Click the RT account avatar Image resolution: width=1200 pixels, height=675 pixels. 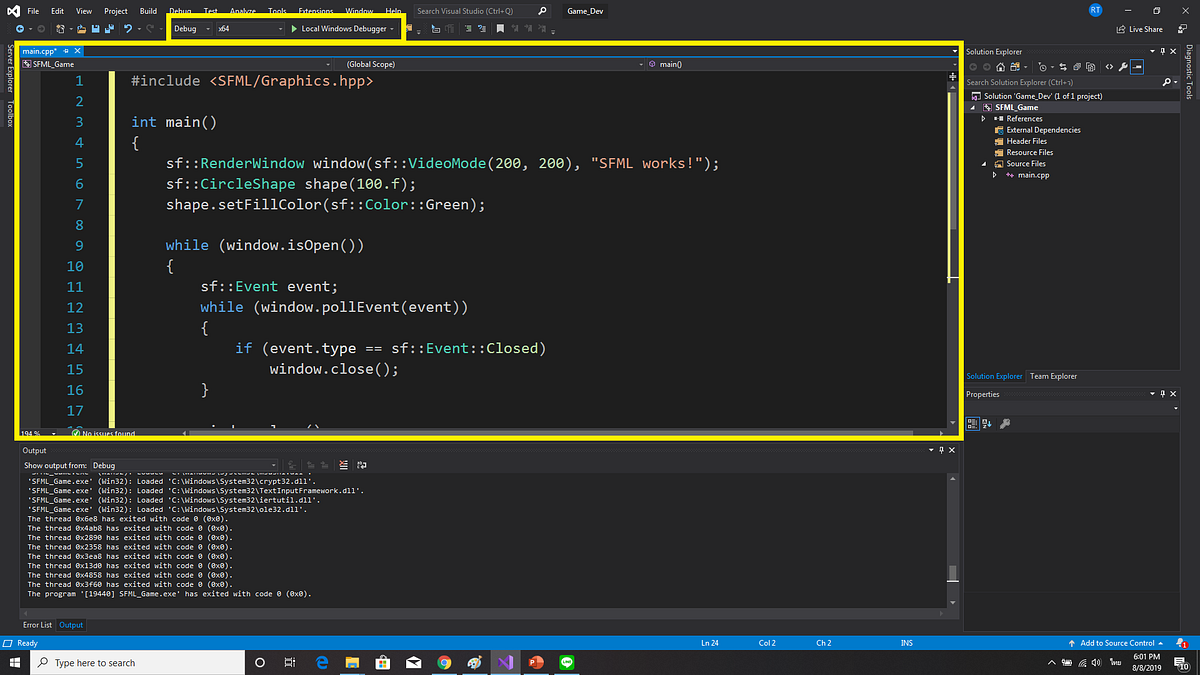pos(1096,9)
